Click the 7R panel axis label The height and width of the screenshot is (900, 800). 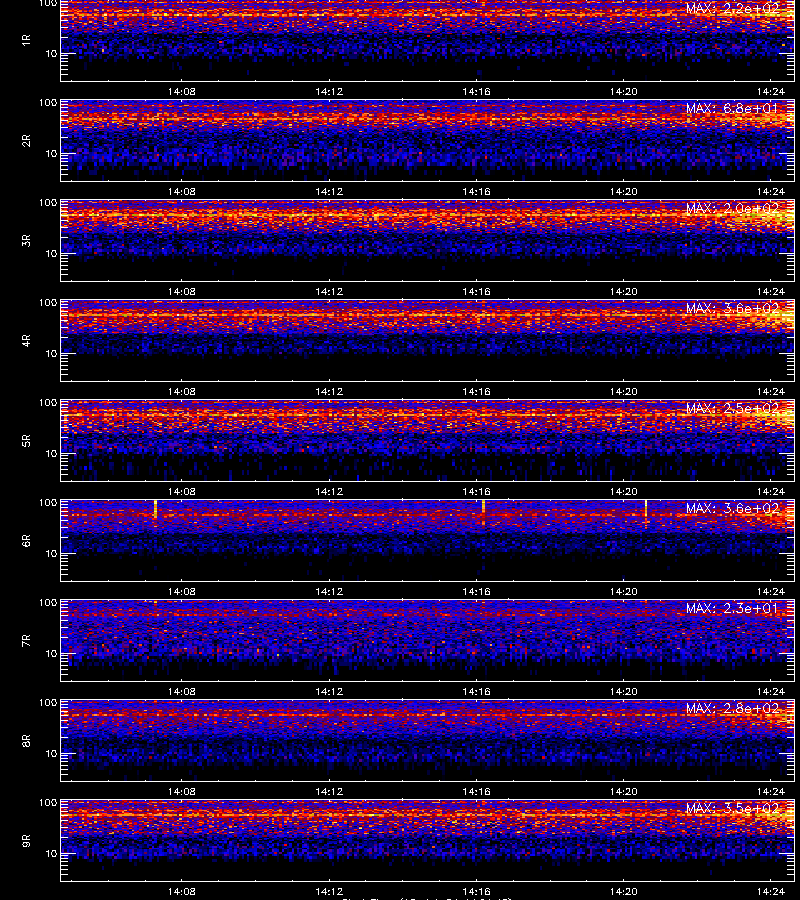(x=26, y=641)
